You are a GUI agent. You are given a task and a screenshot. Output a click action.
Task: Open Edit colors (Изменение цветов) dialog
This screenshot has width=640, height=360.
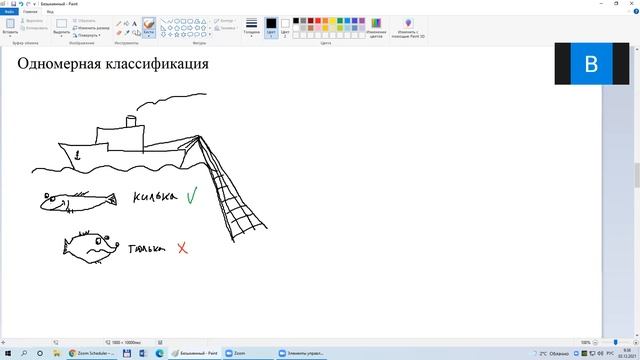[376, 28]
